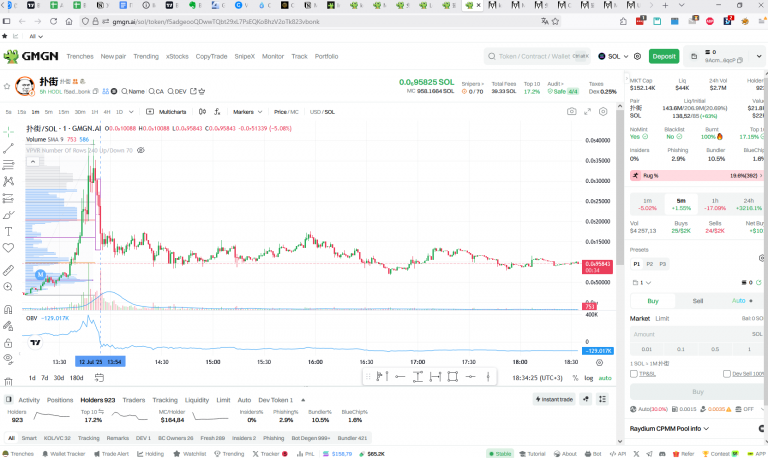This screenshot has height=458, width=768.
Task: Open the indicators fx menu
Action: coord(217,112)
